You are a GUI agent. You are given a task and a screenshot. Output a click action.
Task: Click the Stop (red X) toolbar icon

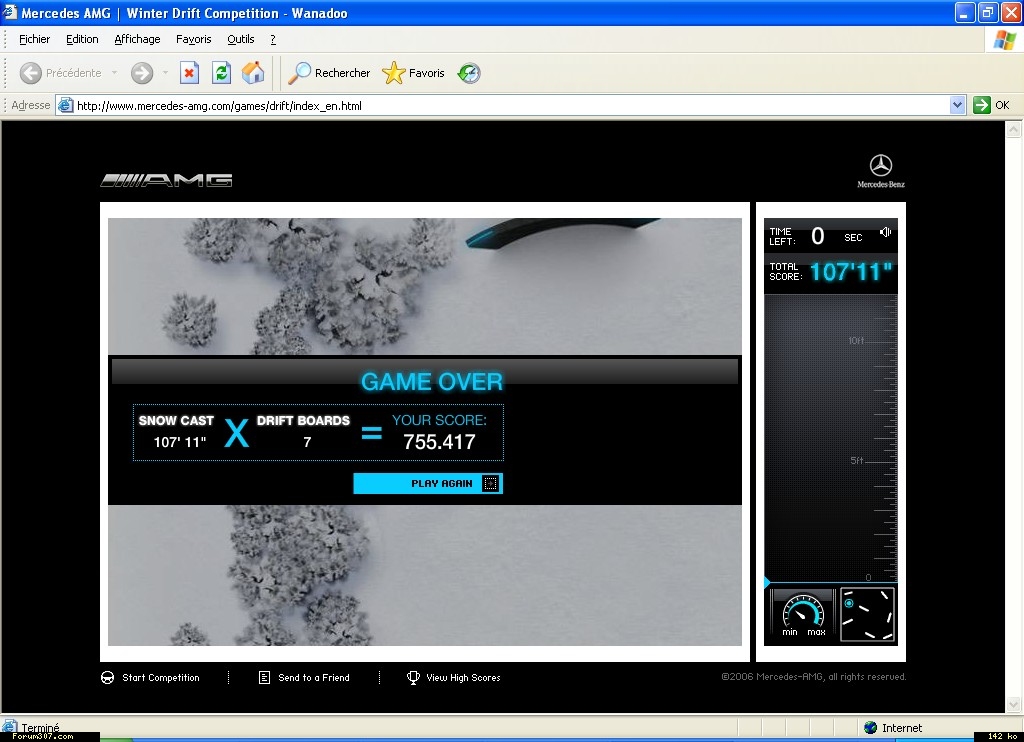(x=189, y=73)
